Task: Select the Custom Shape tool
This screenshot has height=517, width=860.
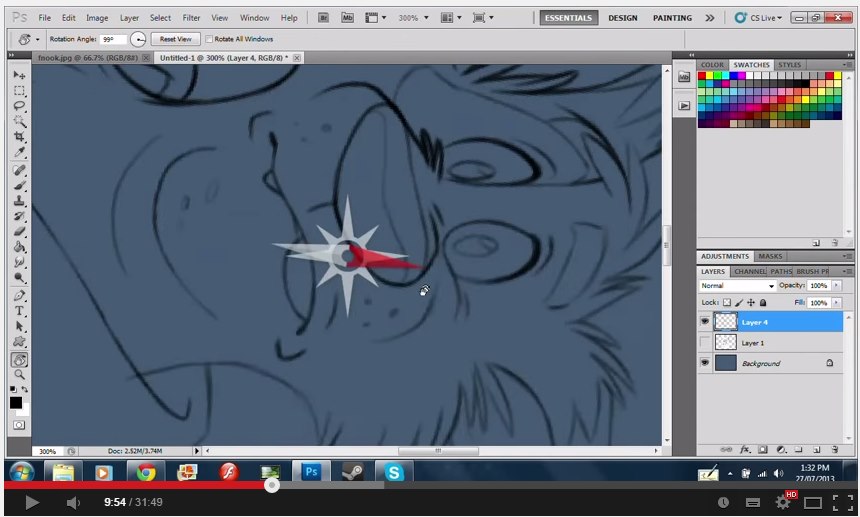Action: point(19,342)
